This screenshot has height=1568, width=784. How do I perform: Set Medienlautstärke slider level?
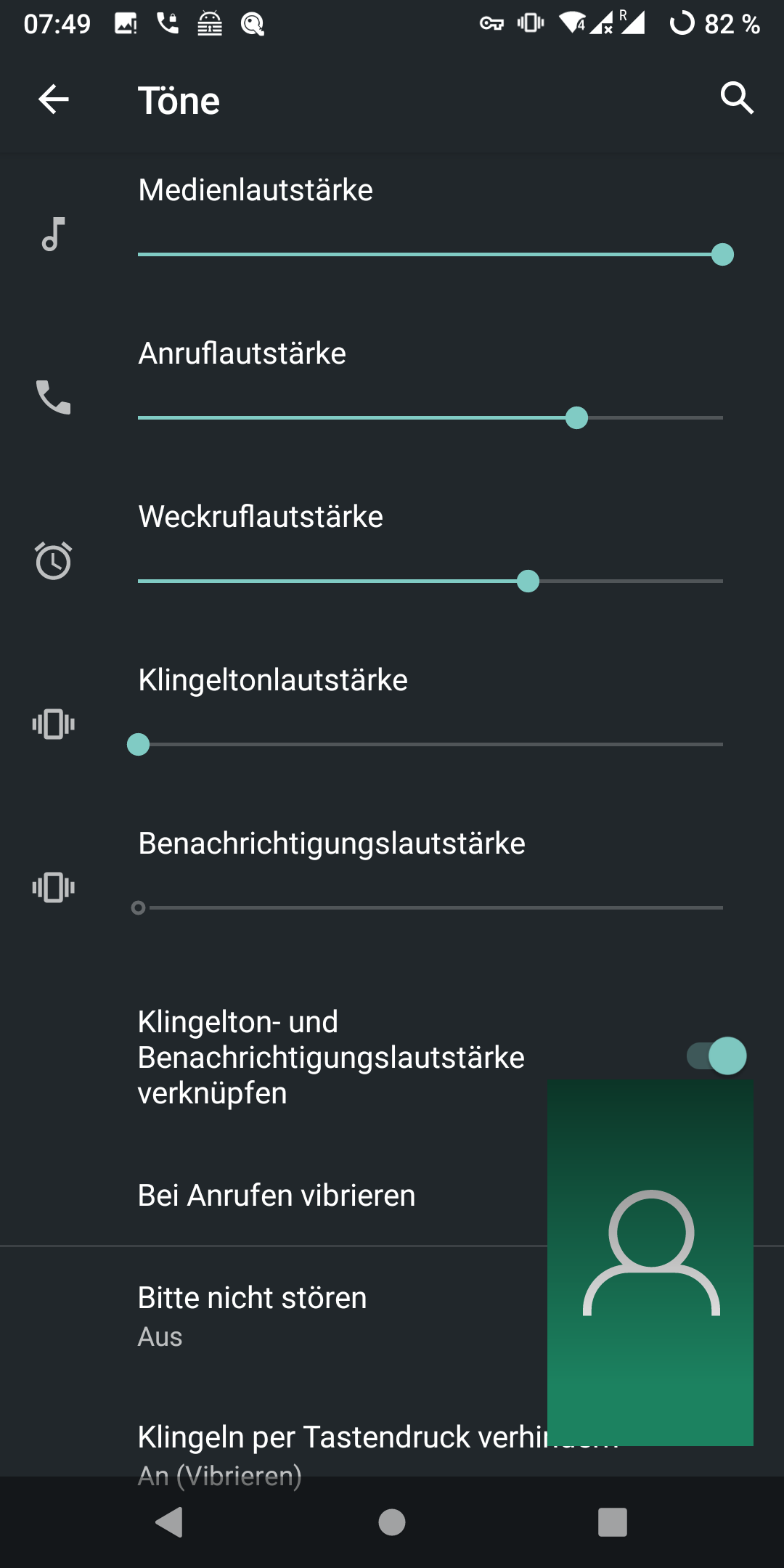click(722, 255)
